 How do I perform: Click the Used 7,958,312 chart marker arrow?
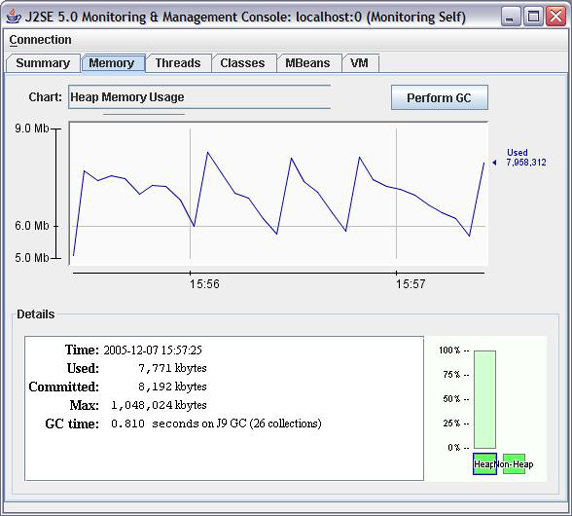pos(494,162)
